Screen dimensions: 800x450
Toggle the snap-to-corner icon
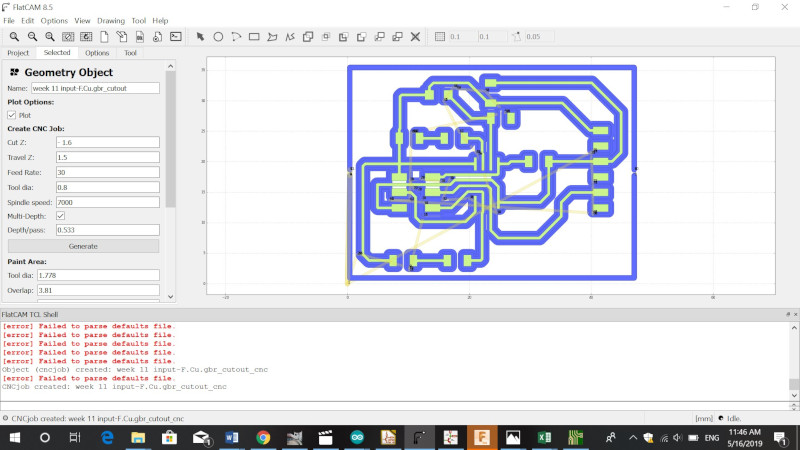click(x=516, y=37)
